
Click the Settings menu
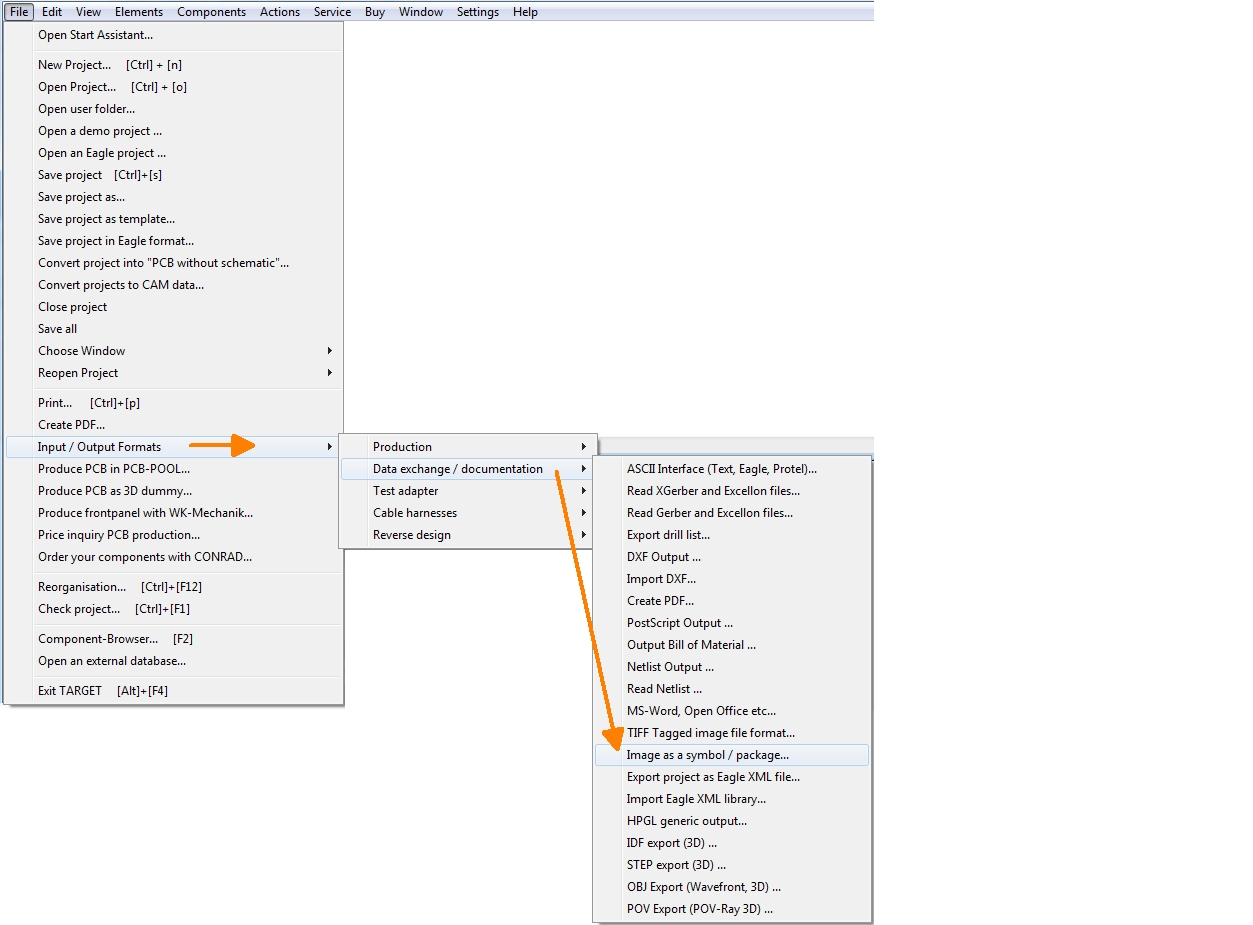(477, 12)
